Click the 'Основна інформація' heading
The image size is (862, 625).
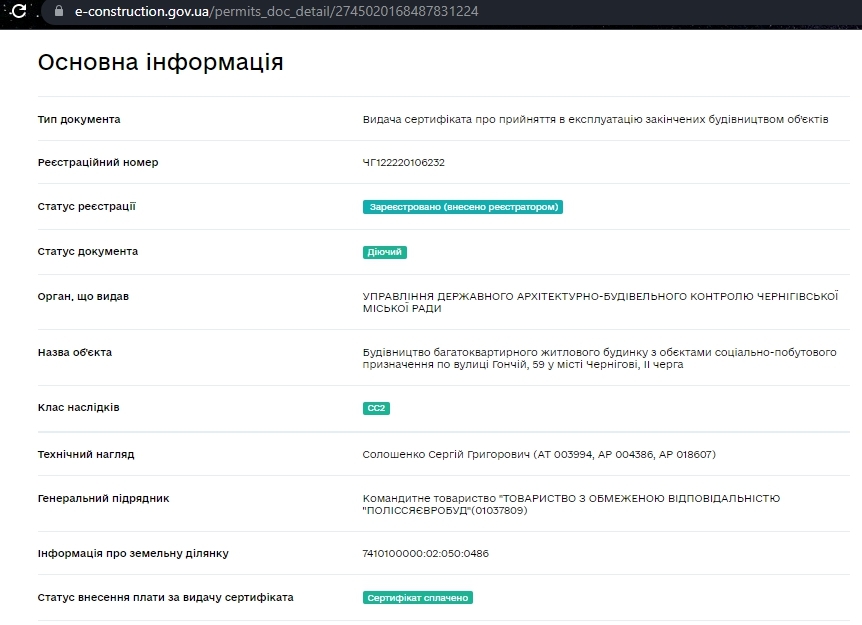(161, 62)
